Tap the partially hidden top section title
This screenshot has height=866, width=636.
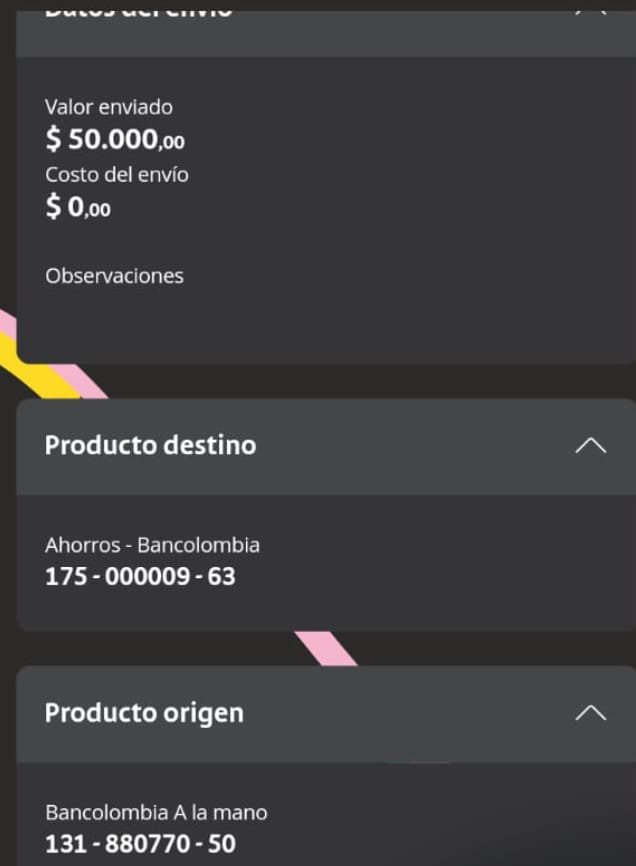coord(139,9)
